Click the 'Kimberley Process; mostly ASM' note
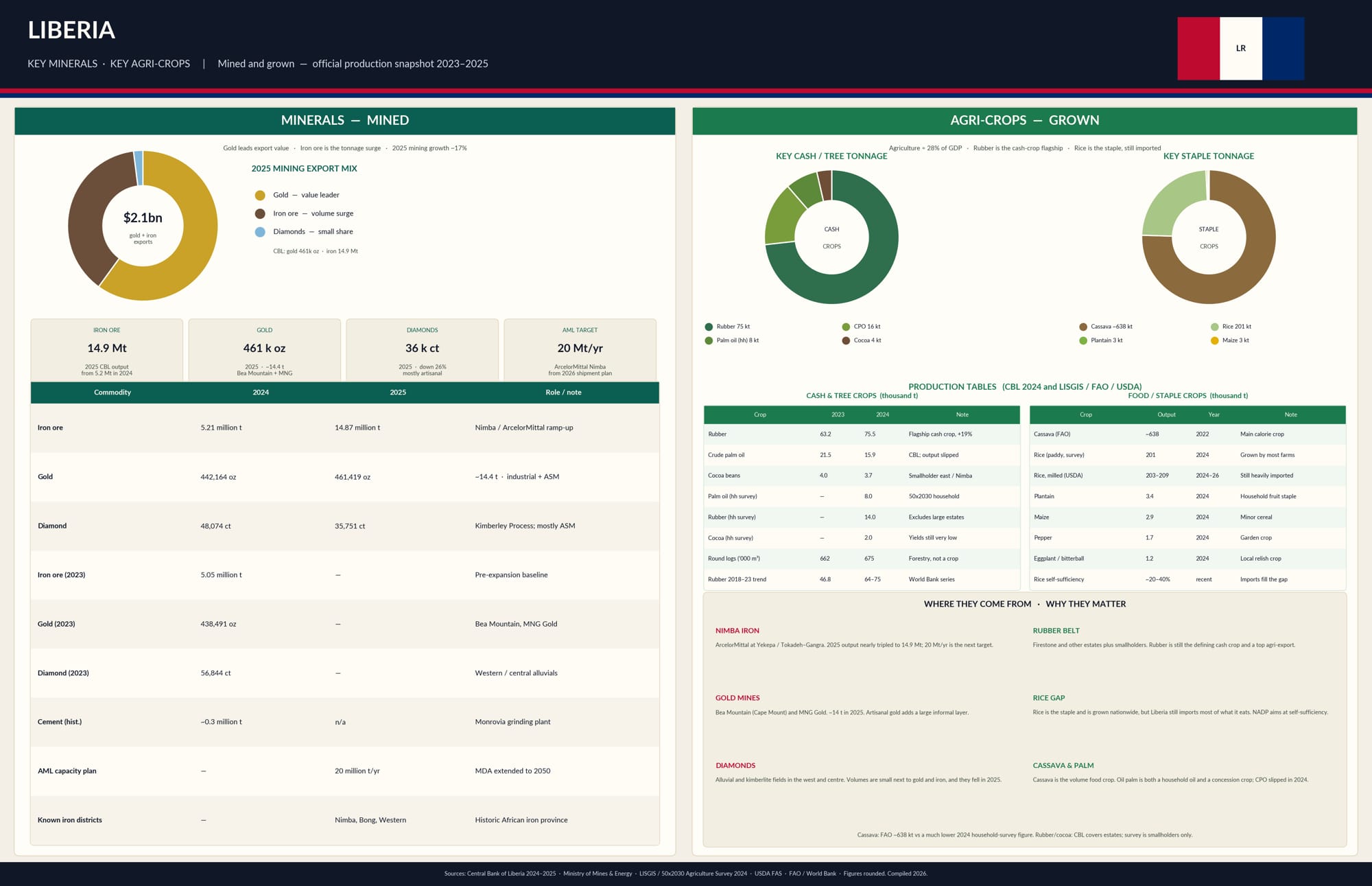 coord(525,526)
